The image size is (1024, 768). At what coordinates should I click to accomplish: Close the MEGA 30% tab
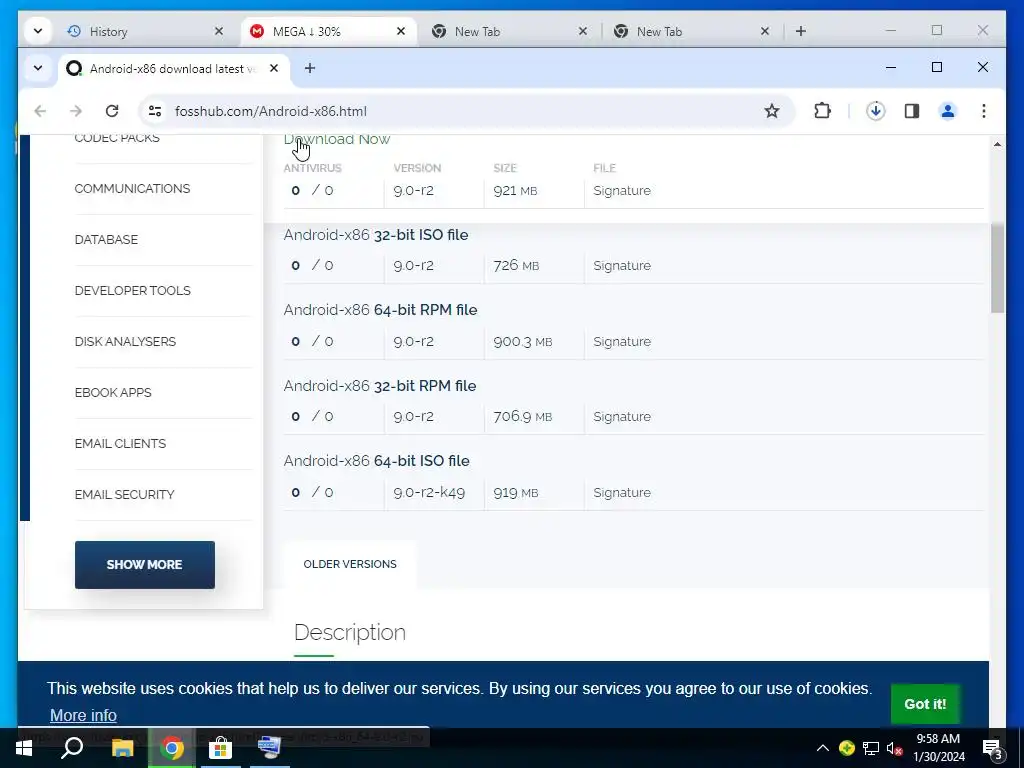coord(401,31)
